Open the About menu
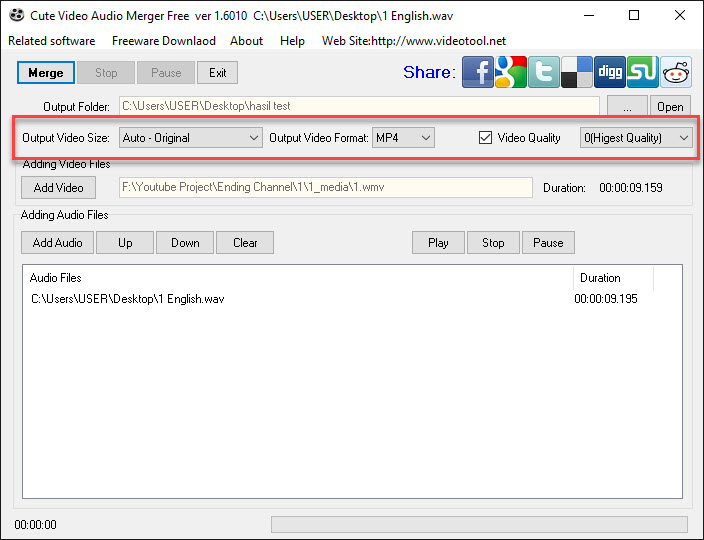This screenshot has width=704, height=540. [x=246, y=41]
